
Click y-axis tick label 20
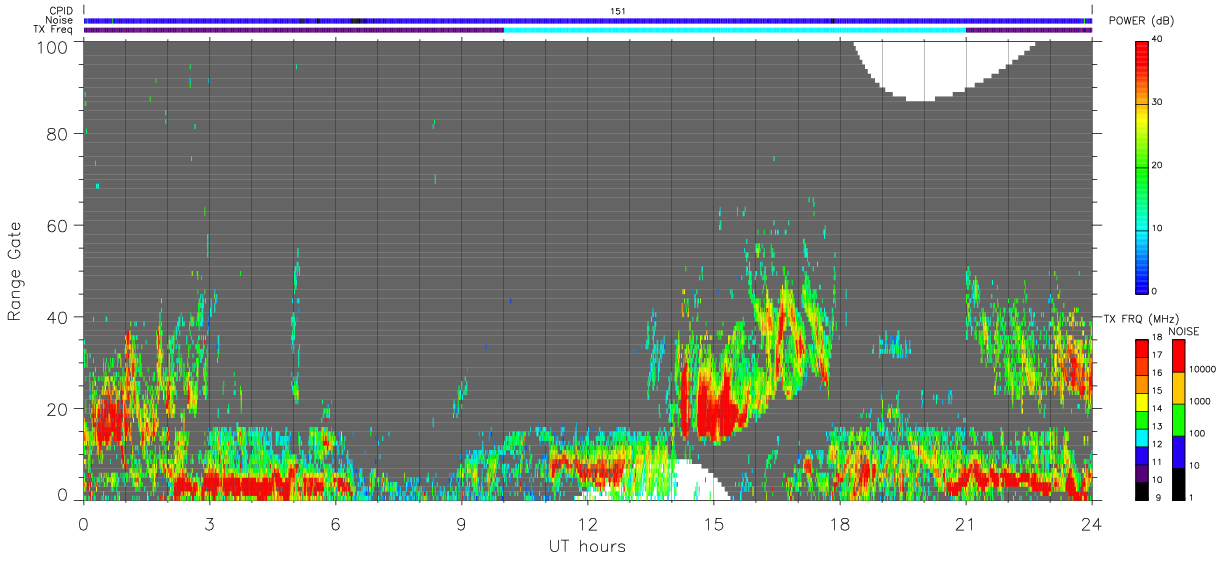pyautogui.click(x=57, y=409)
